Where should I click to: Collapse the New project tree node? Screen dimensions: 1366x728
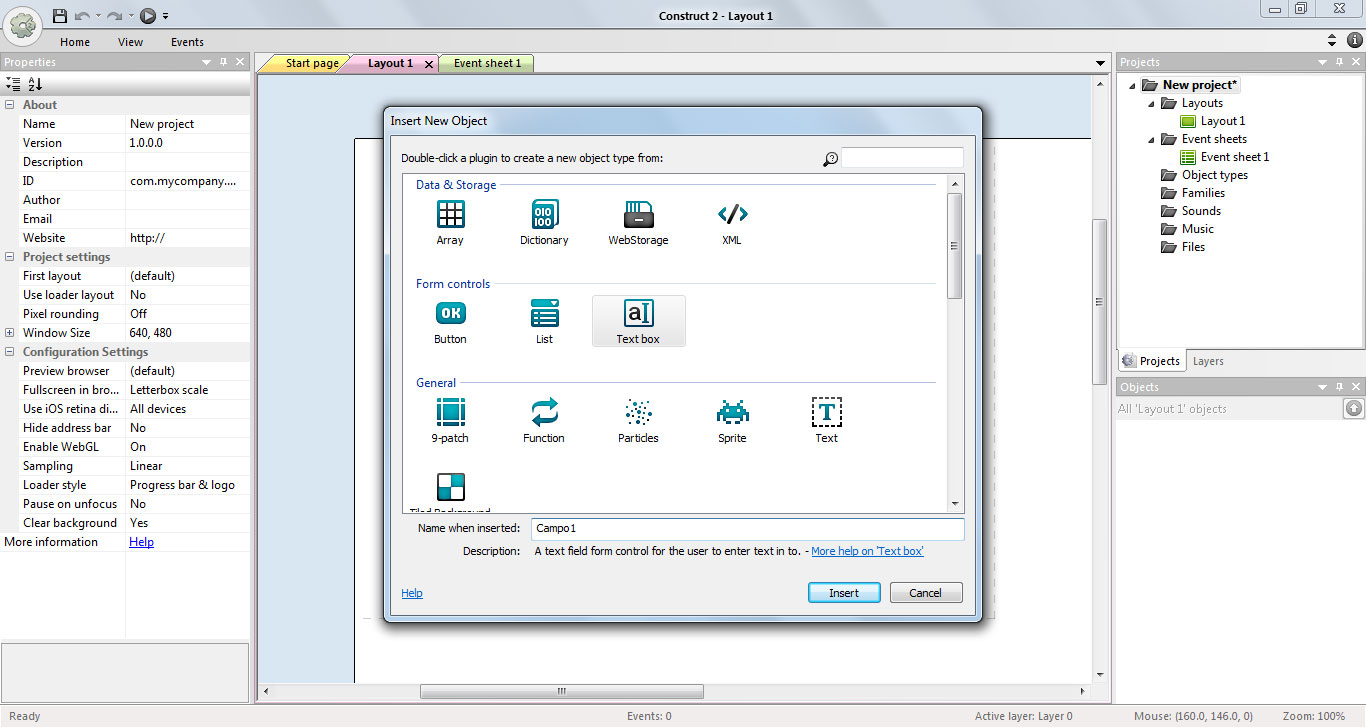(1132, 86)
